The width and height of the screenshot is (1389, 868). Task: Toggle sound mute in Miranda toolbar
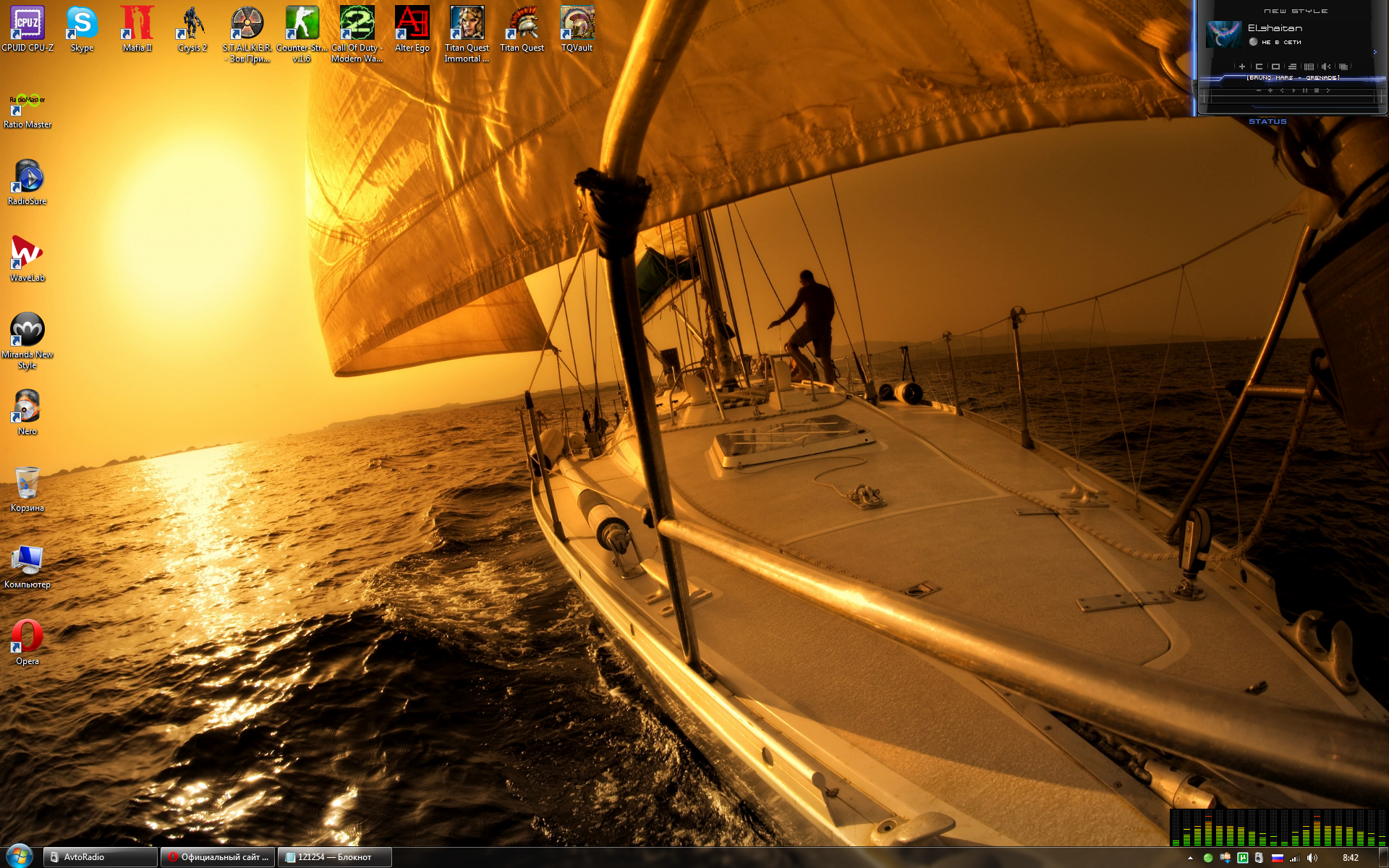tap(1326, 67)
